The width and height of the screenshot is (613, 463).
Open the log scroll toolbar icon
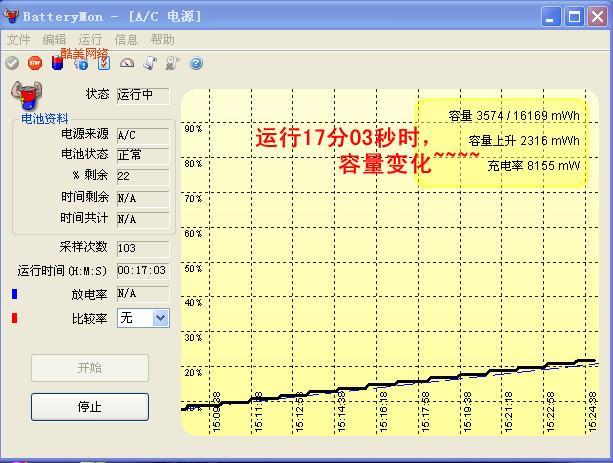(150, 63)
